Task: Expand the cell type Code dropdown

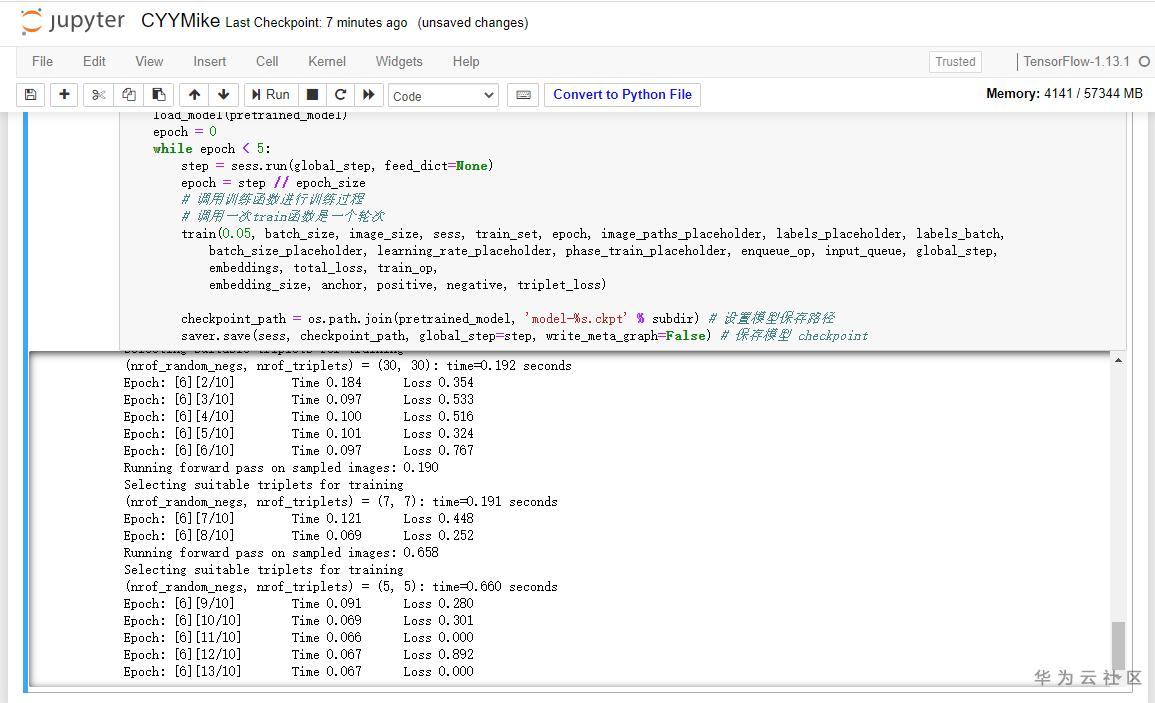Action: (443, 96)
